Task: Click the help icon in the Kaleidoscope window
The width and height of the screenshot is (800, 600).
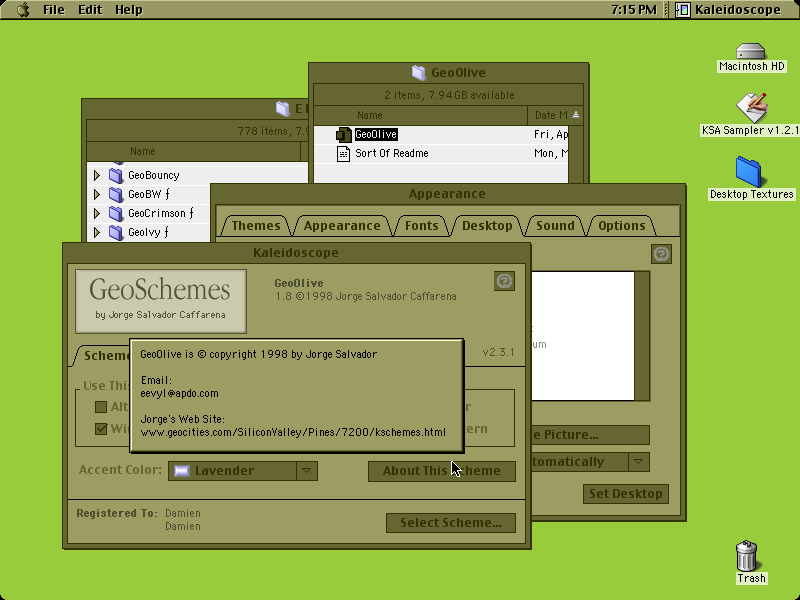Action: tap(504, 281)
